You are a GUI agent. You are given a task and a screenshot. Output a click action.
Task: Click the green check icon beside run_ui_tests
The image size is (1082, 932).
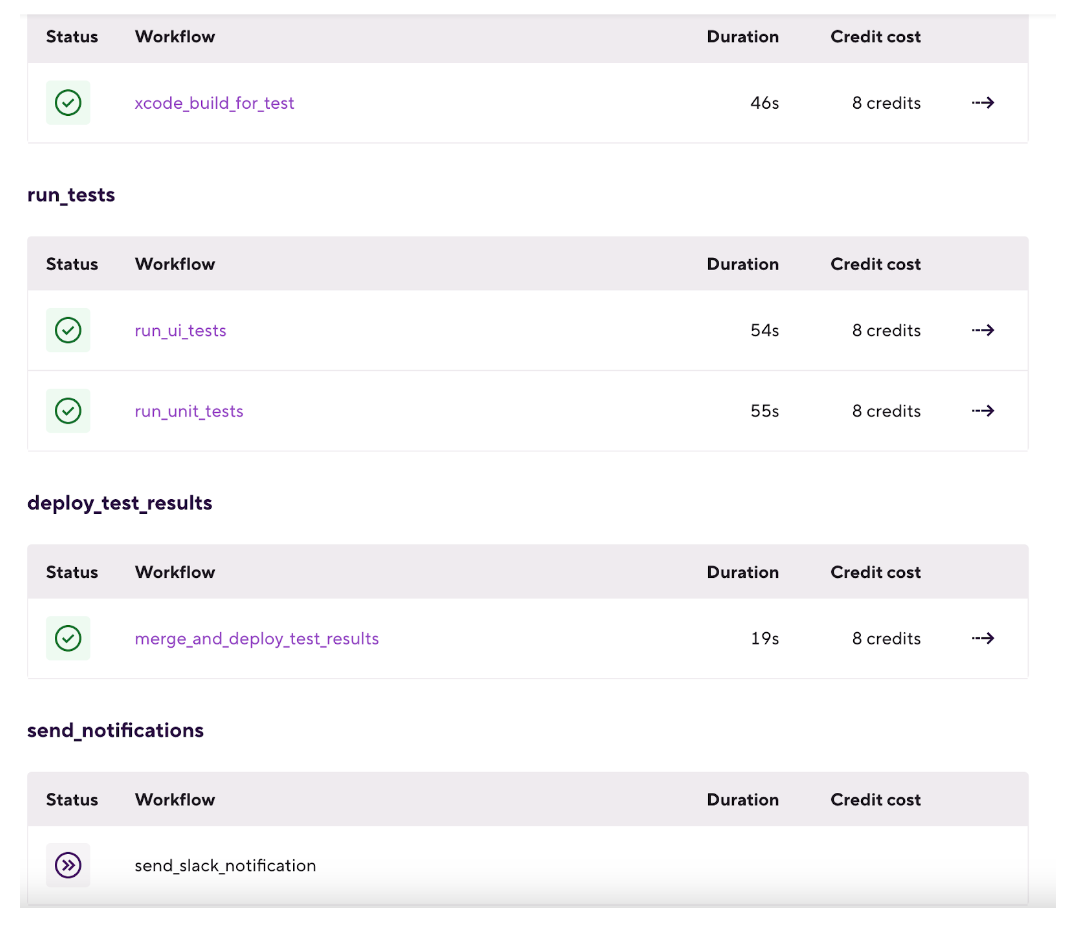tap(68, 330)
